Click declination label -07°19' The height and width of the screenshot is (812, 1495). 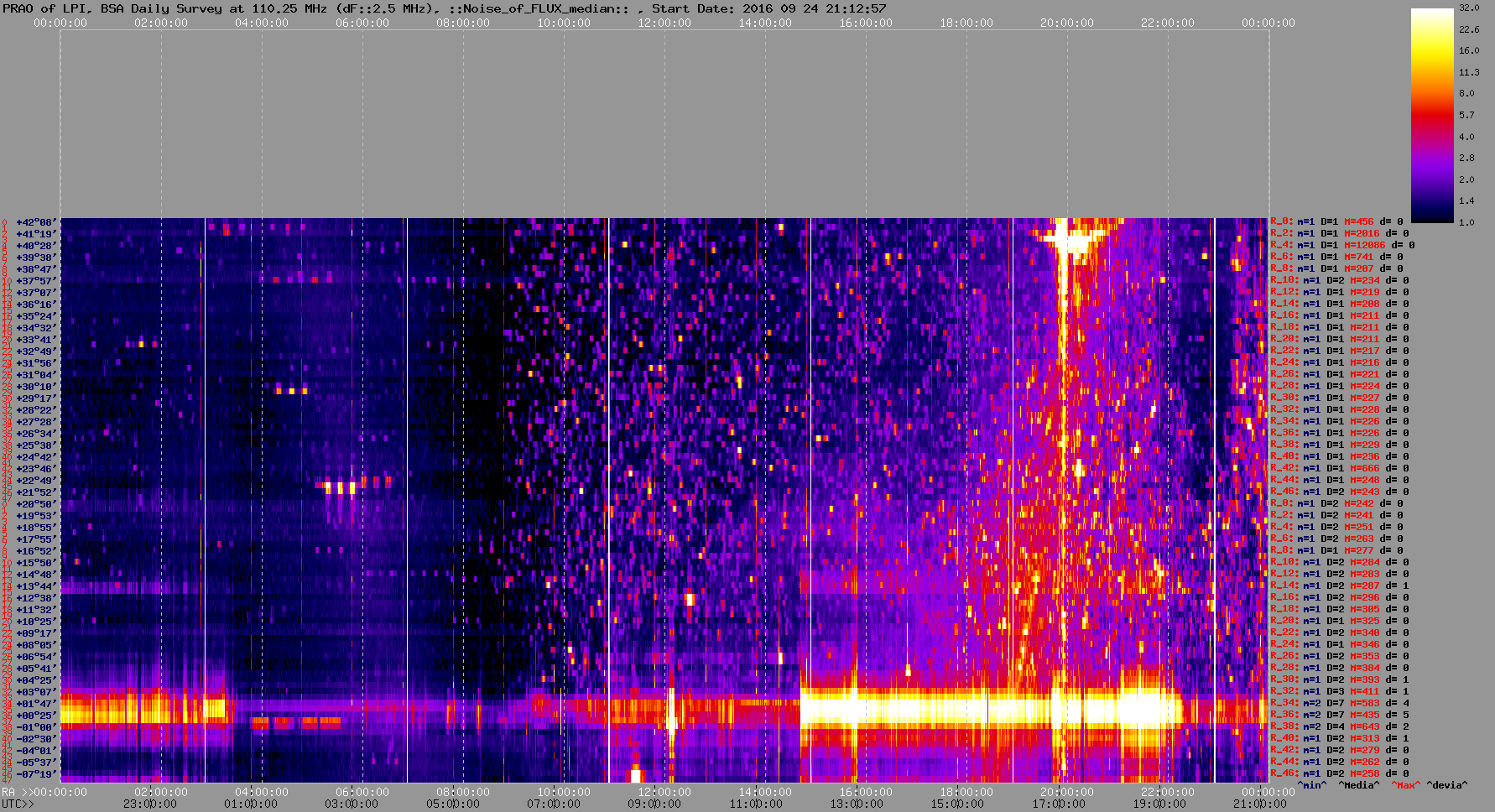(37, 774)
